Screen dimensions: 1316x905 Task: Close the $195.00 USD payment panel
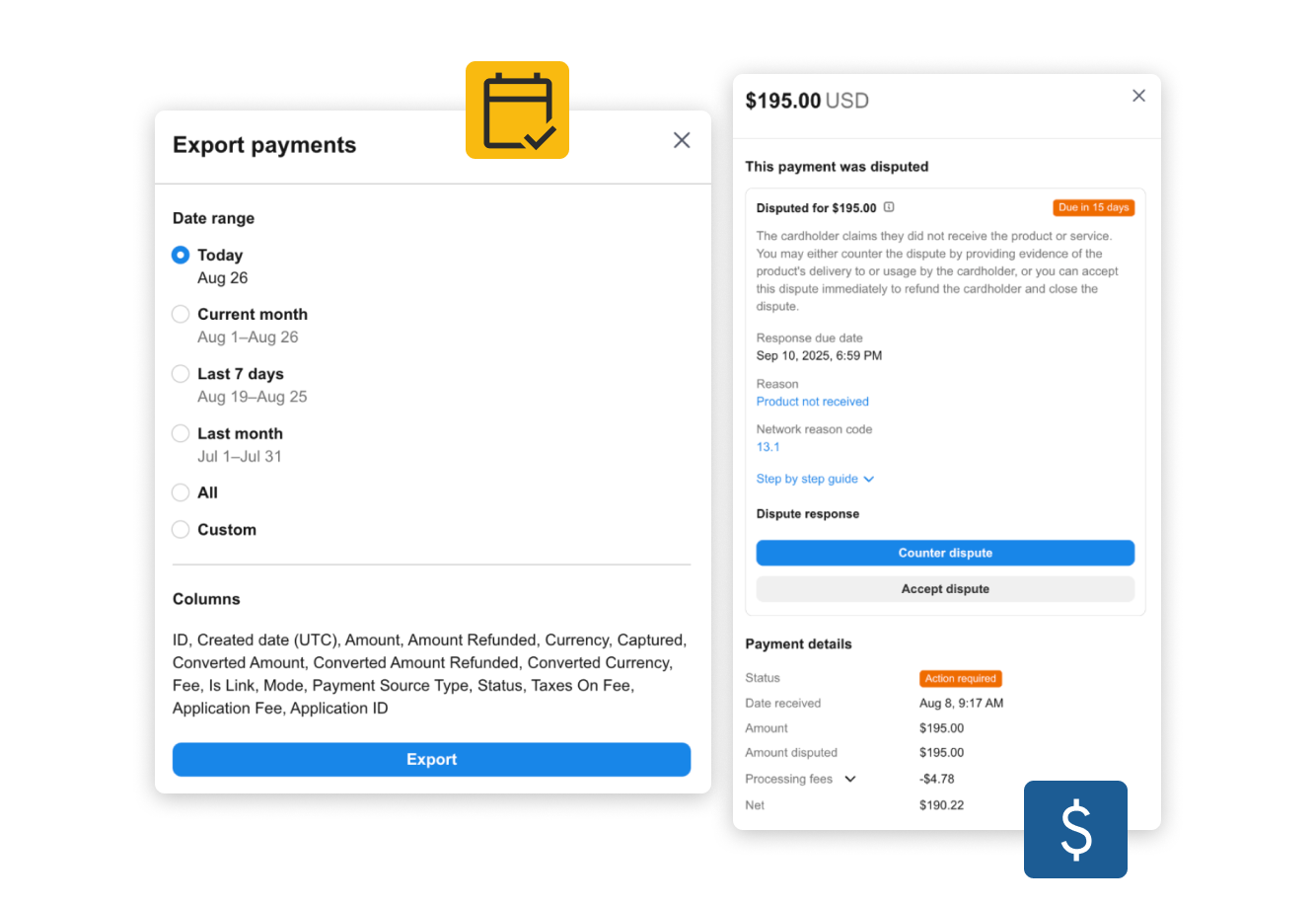point(1138,96)
